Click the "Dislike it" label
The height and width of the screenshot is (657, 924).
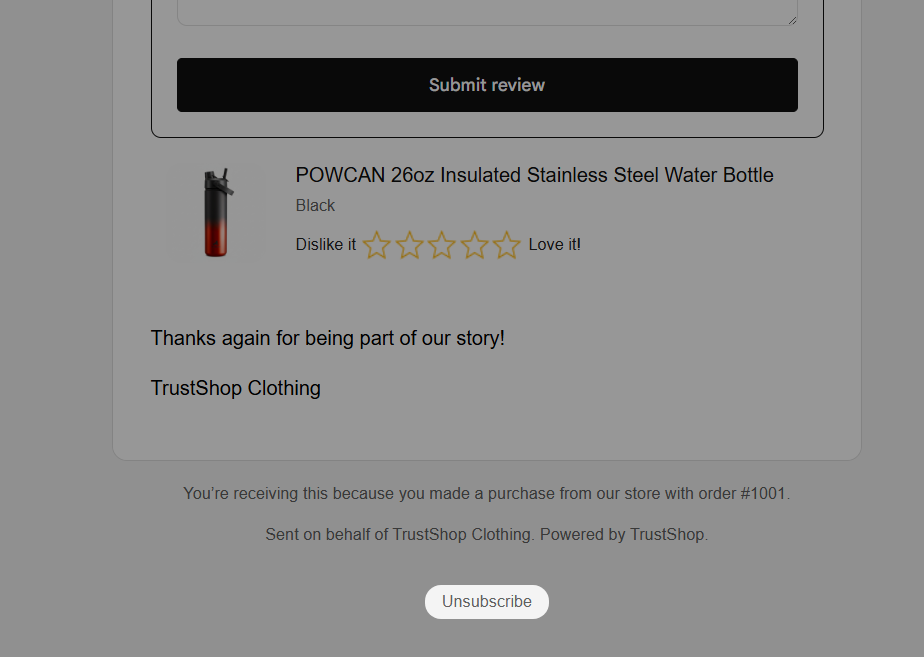click(326, 245)
